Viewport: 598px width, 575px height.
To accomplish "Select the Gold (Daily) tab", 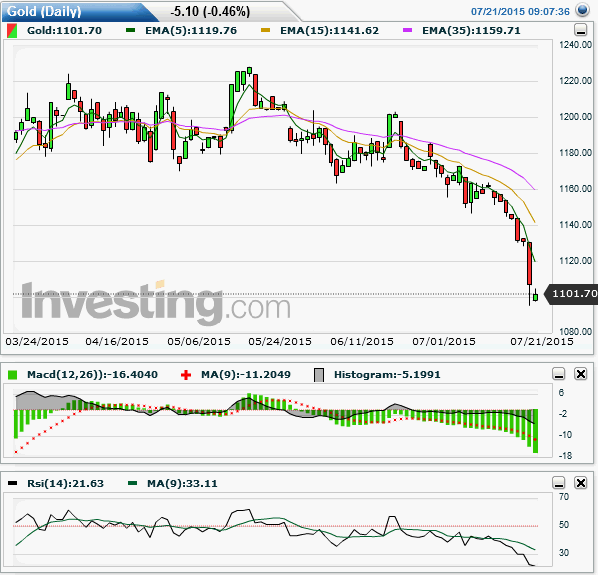I will [x=44, y=11].
